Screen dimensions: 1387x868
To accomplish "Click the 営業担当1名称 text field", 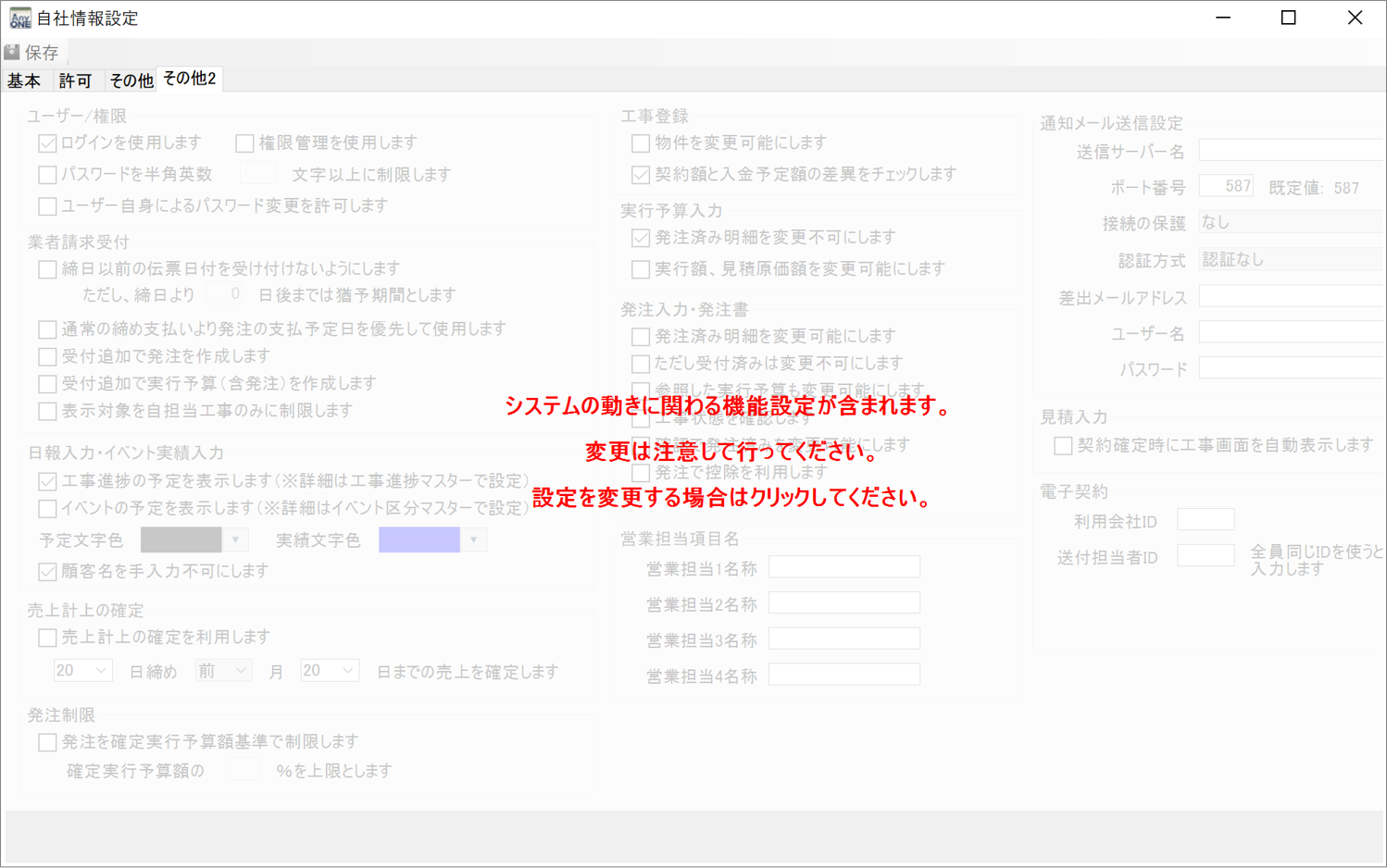I will [843, 567].
